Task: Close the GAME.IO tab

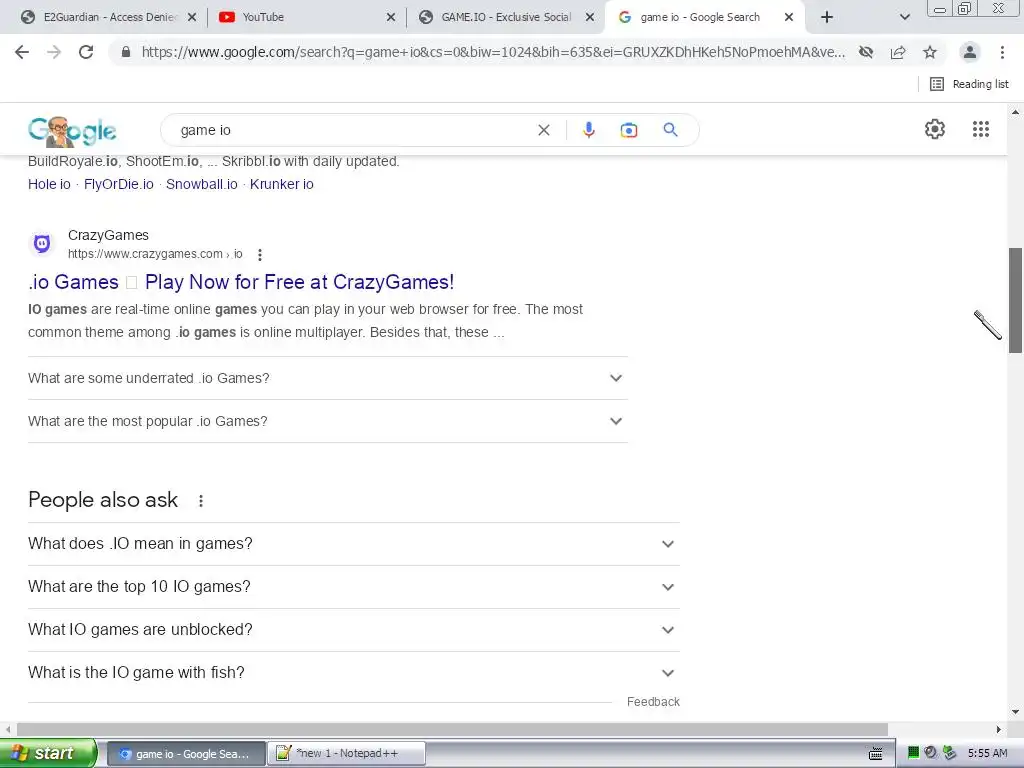Action: (x=590, y=18)
